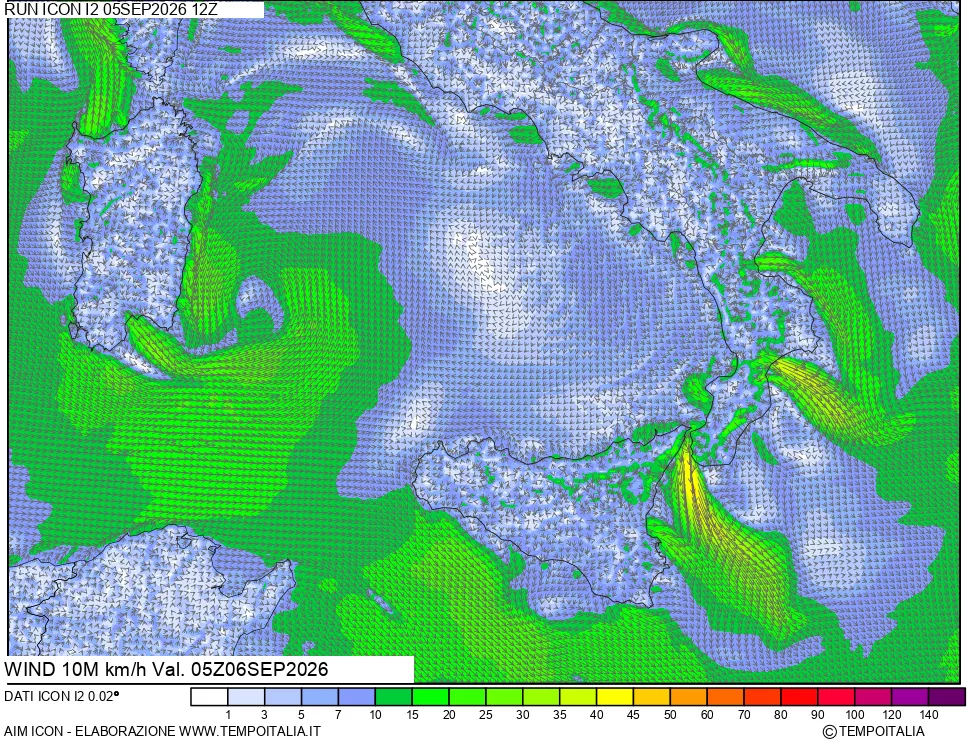Screen dimensions: 968x745
Task: Click the ©TEMPOITALIA copyright text
Action: (x=874, y=732)
